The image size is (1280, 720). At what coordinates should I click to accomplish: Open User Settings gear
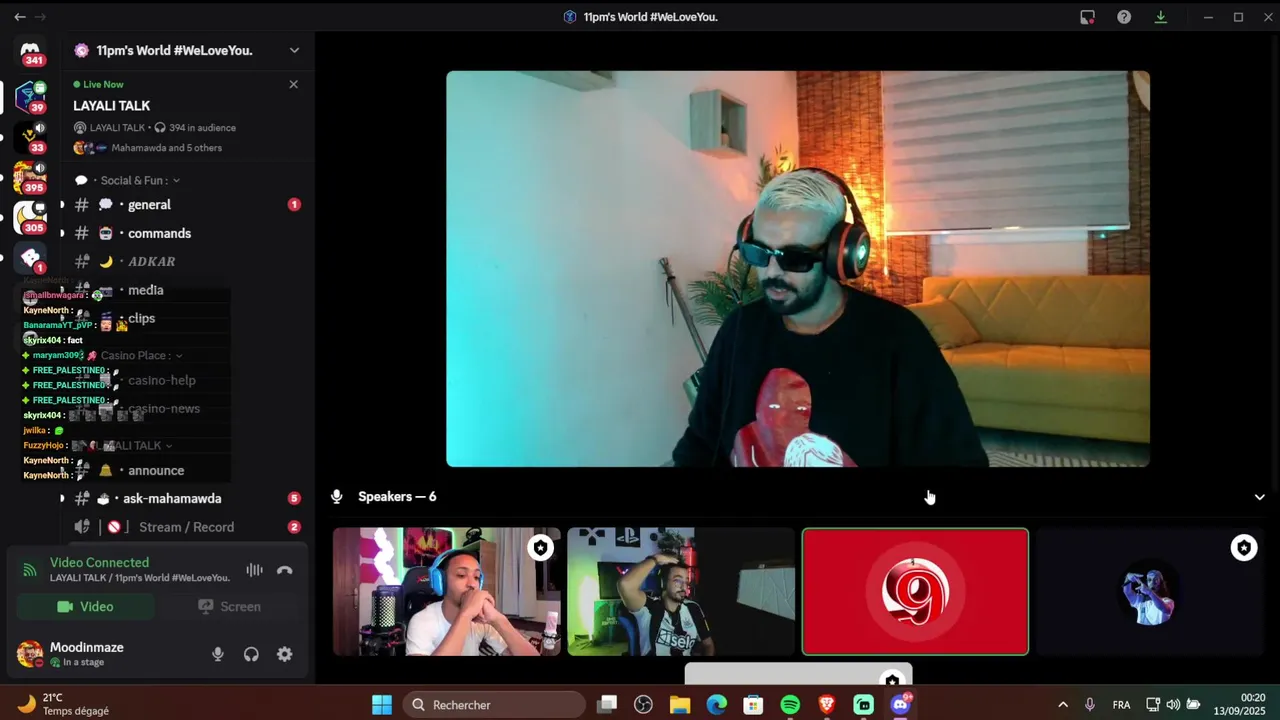pyautogui.click(x=285, y=654)
